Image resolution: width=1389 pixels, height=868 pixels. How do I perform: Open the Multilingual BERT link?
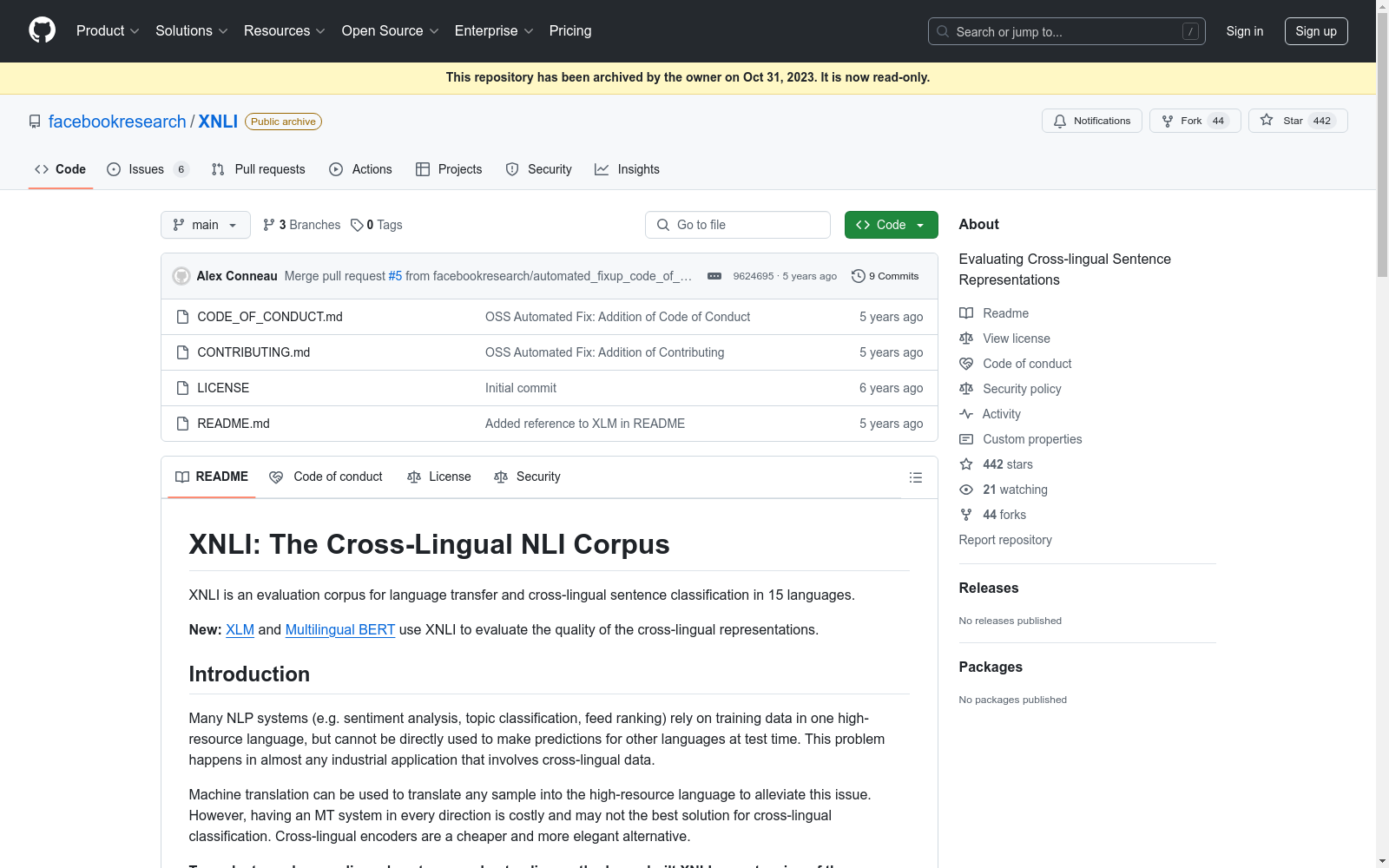click(x=340, y=629)
